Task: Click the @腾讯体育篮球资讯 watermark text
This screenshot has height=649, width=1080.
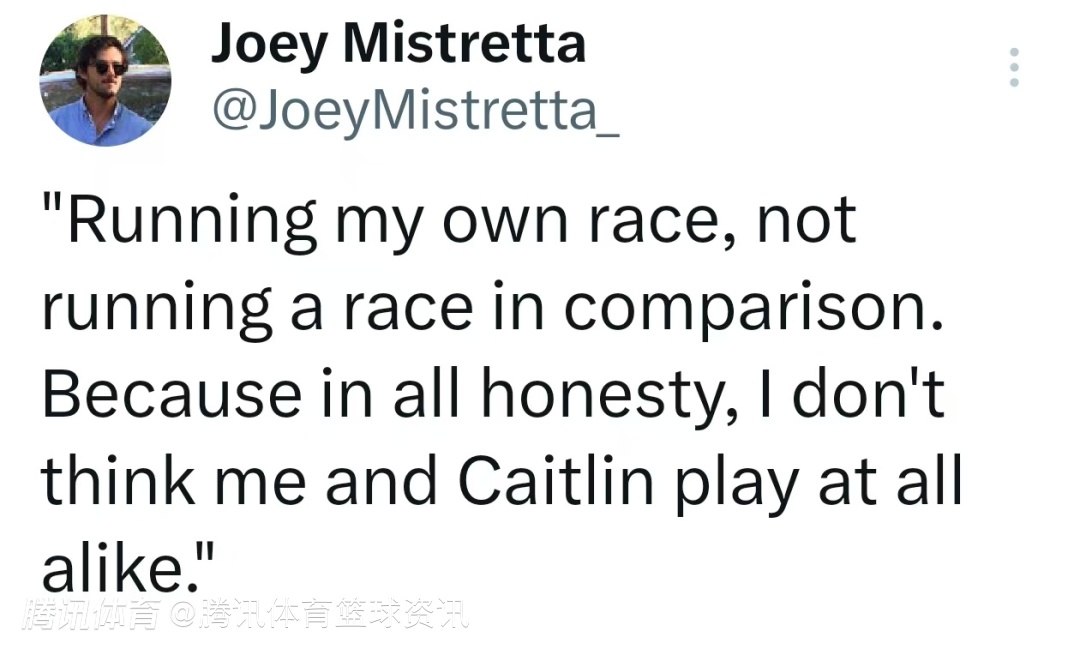Action: click(319, 612)
